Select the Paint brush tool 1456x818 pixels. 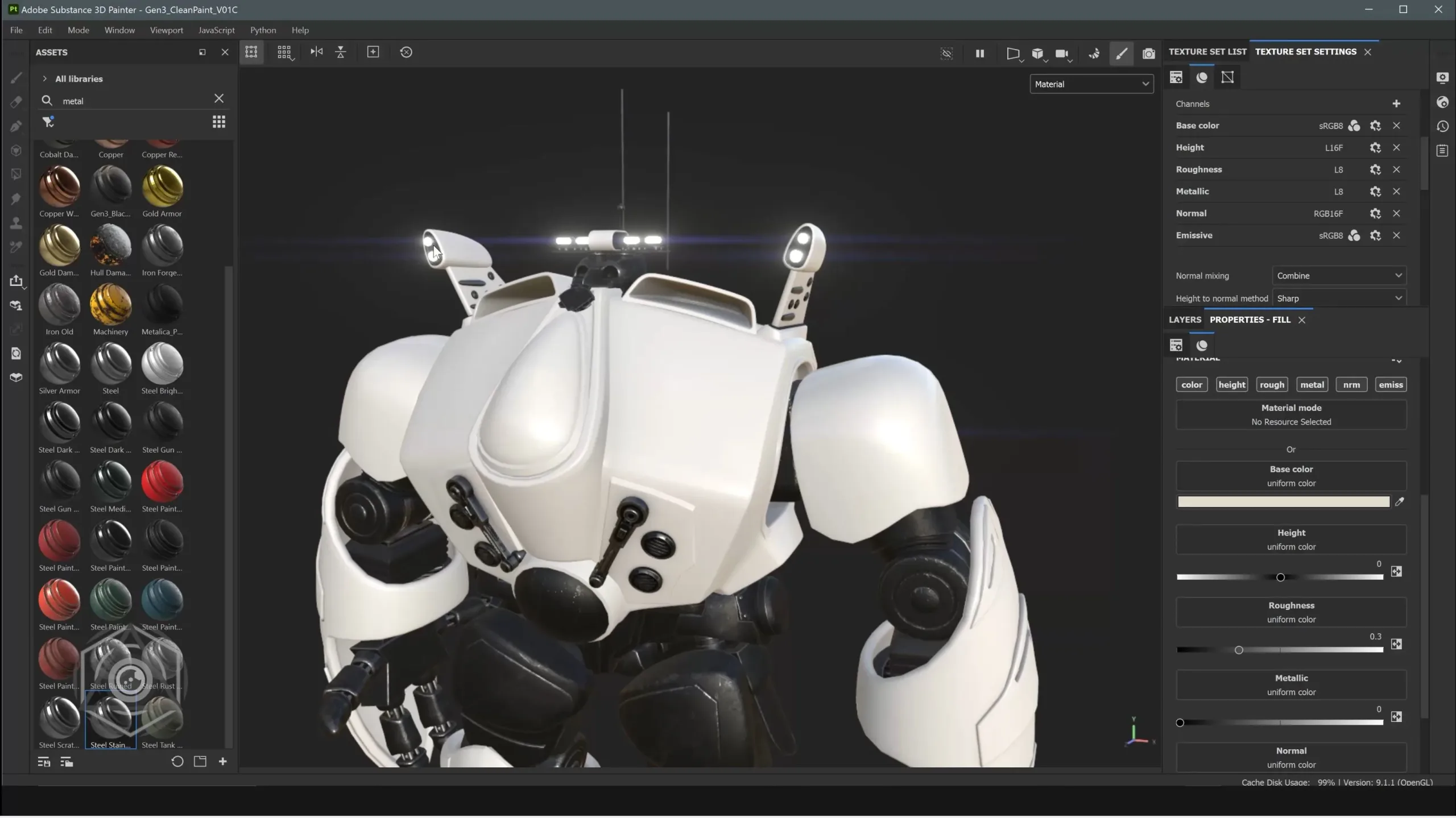pos(16,78)
